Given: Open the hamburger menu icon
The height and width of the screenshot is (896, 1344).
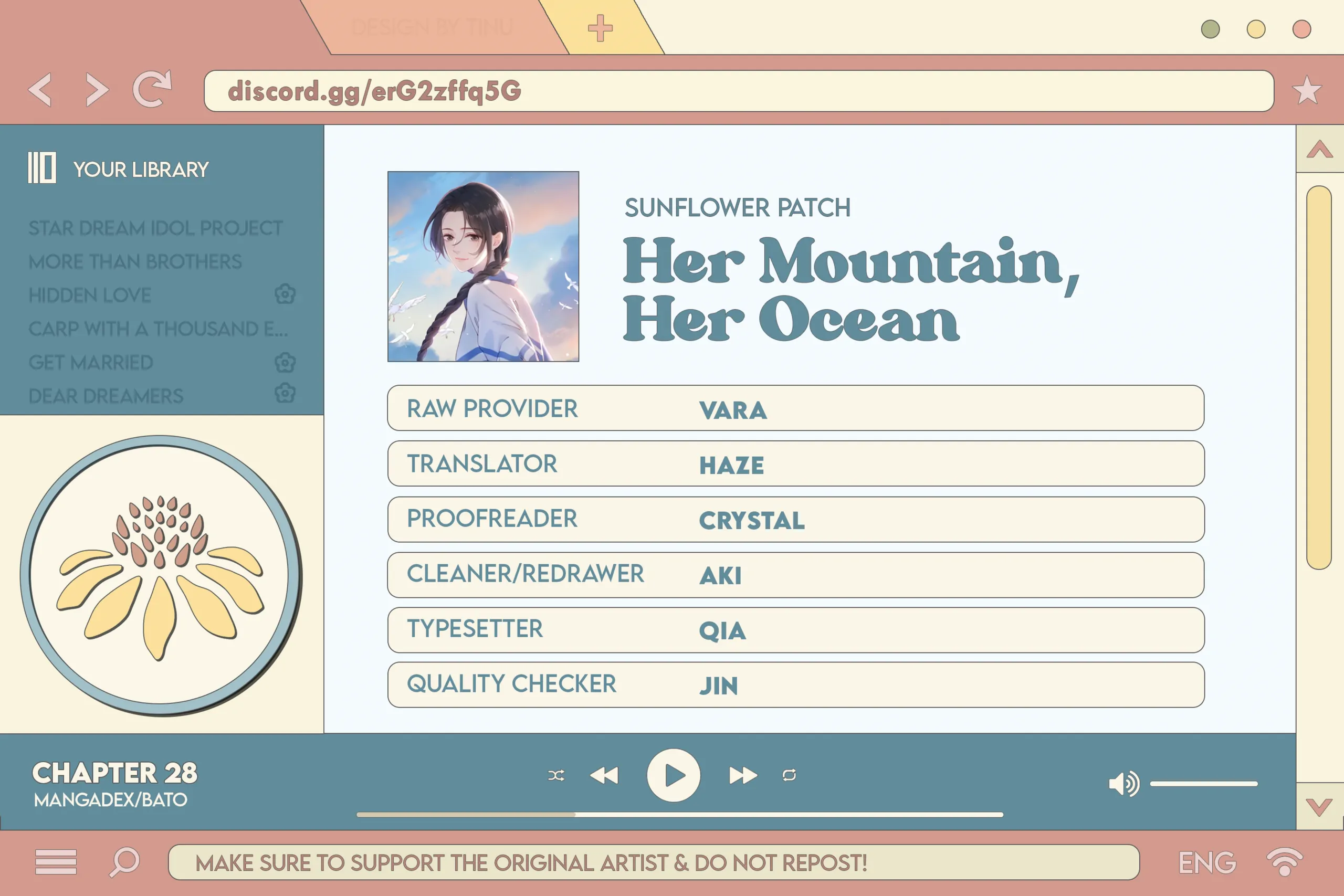Looking at the screenshot, I should [x=56, y=862].
